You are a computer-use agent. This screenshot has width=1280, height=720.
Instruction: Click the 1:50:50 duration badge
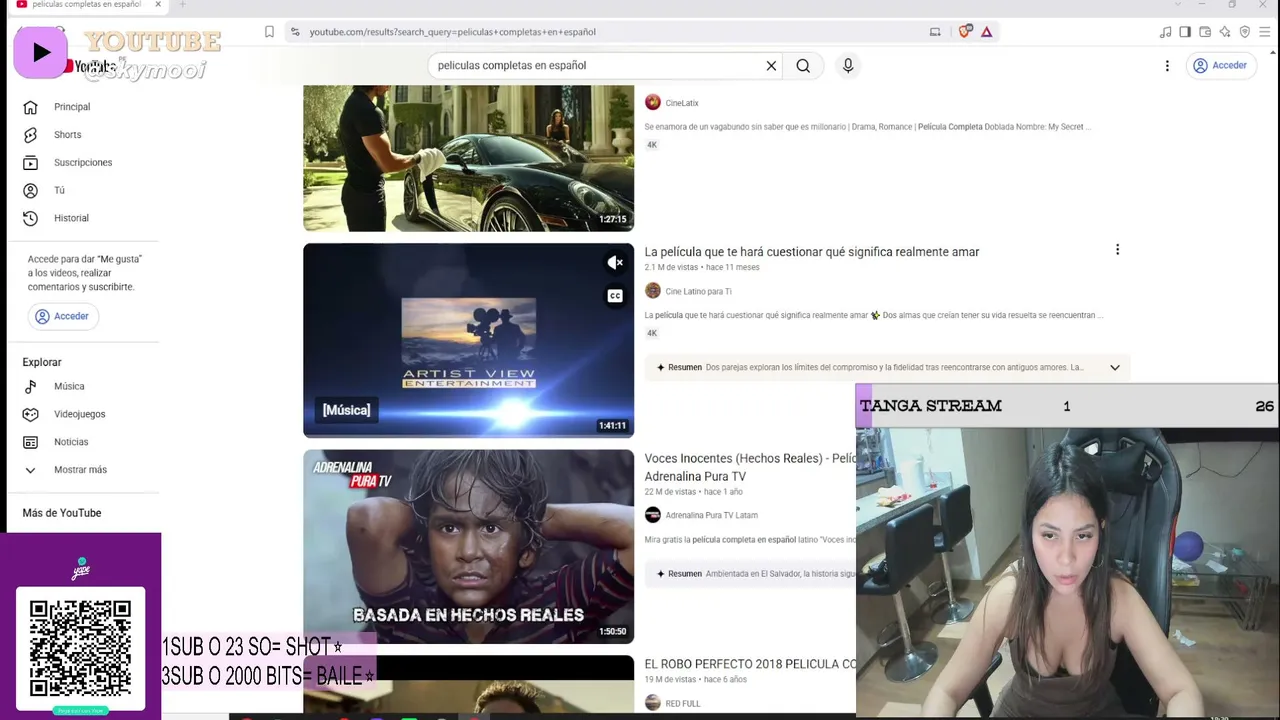point(612,632)
